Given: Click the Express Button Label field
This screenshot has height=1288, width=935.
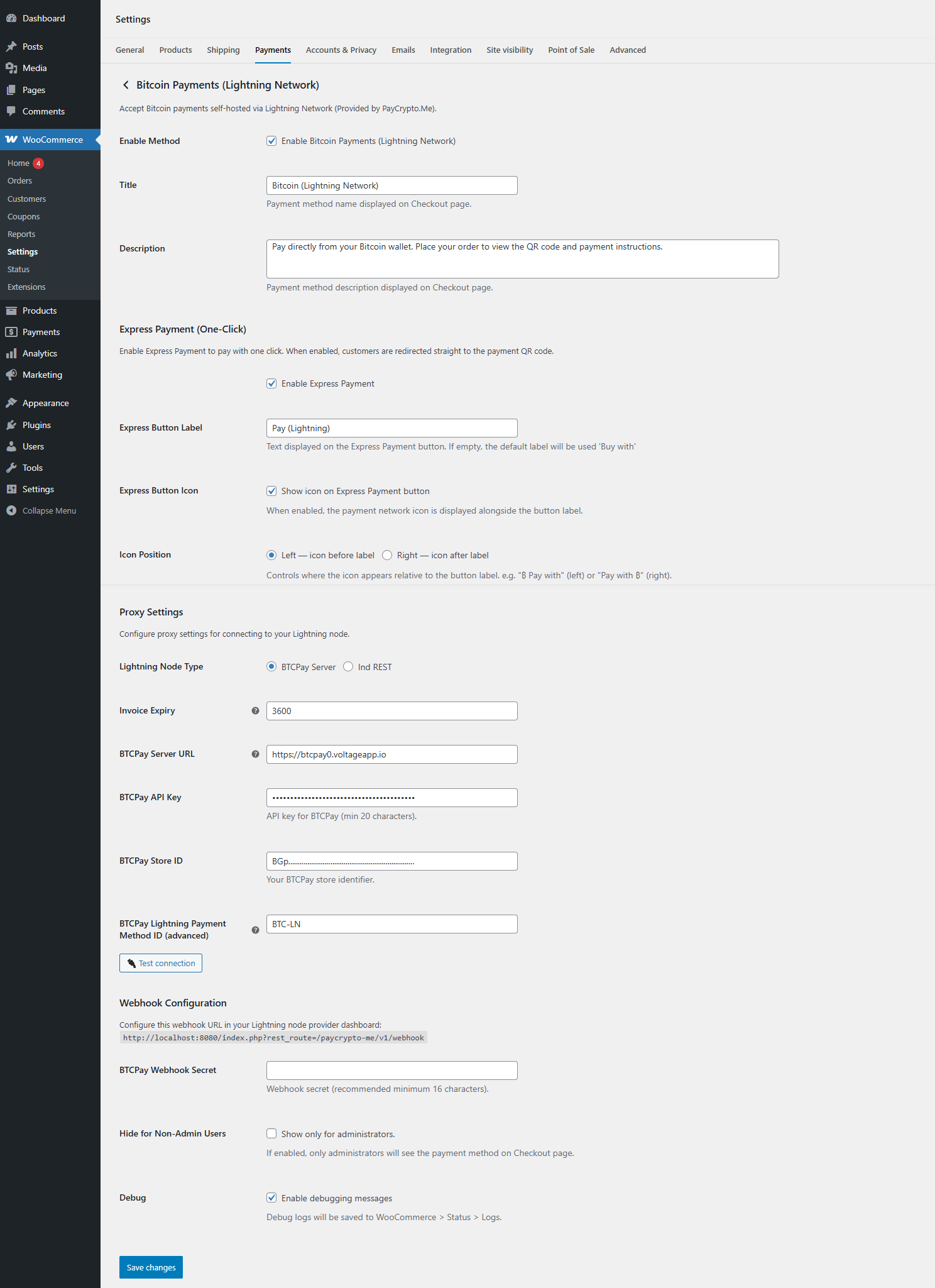Looking at the screenshot, I should coord(392,428).
